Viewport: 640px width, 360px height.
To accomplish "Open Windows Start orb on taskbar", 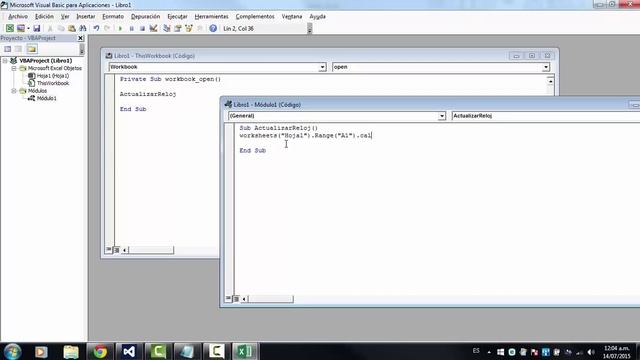I will 12,351.
